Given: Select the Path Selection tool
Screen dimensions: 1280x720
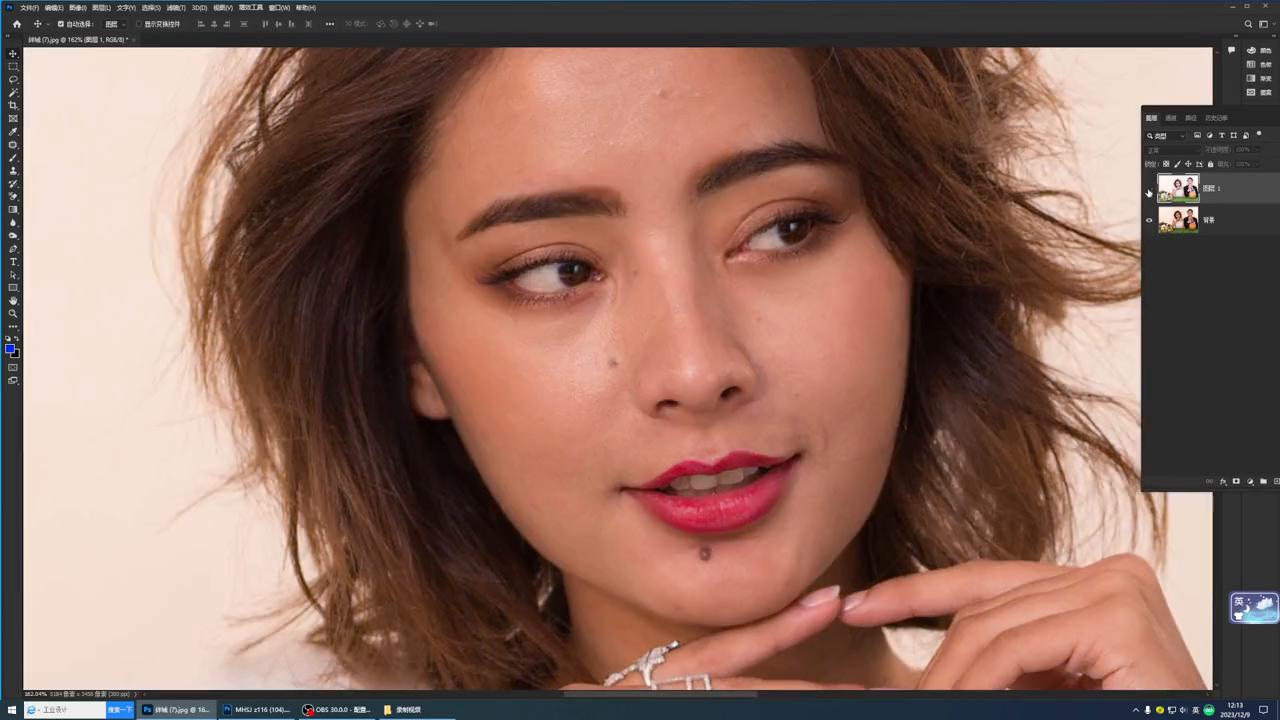Looking at the screenshot, I should (x=13, y=274).
